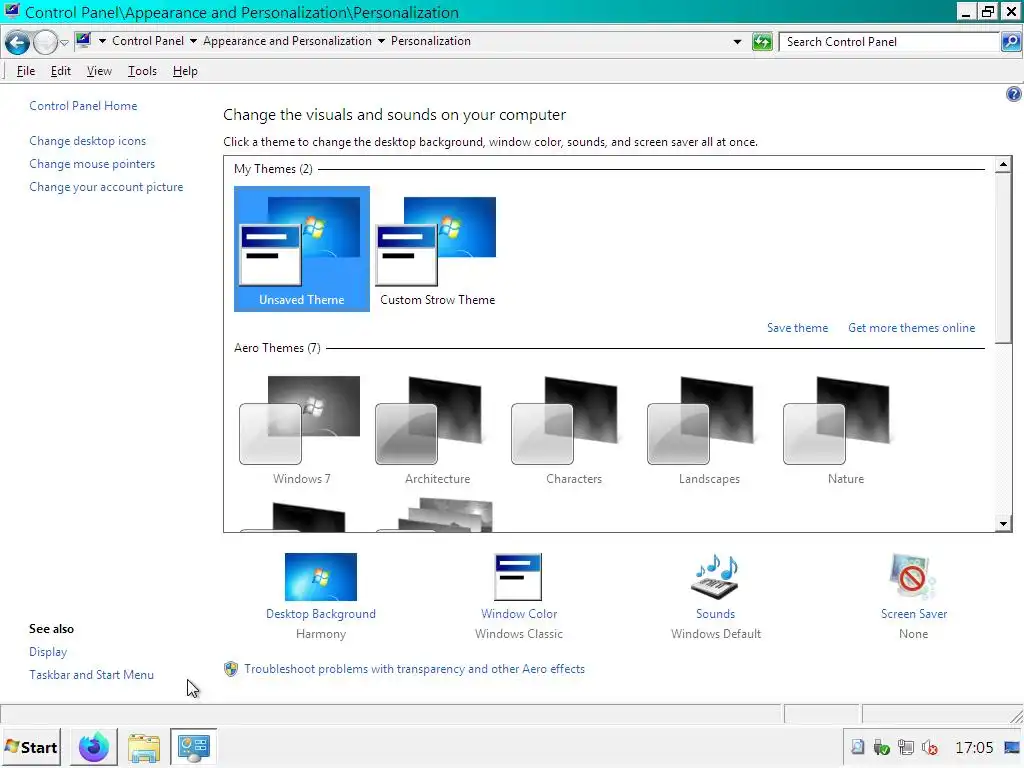1024x768 pixels.
Task: Select the Landscapes Aero theme
Action: click(x=709, y=429)
